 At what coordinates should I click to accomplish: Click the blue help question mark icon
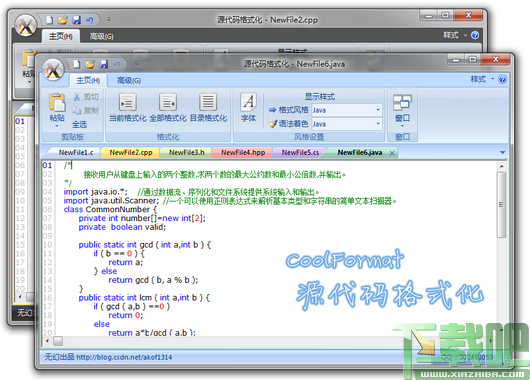click(x=502, y=79)
